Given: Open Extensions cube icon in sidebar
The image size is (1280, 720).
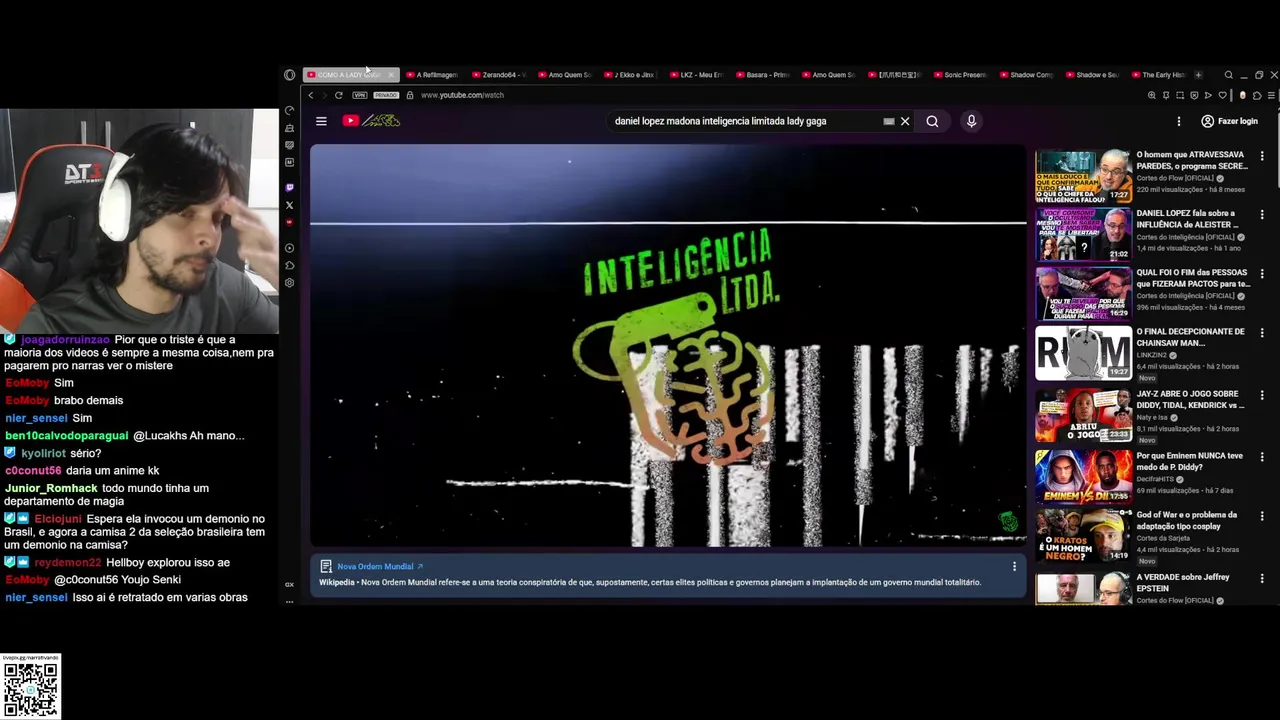Looking at the screenshot, I should pyautogui.click(x=289, y=265).
